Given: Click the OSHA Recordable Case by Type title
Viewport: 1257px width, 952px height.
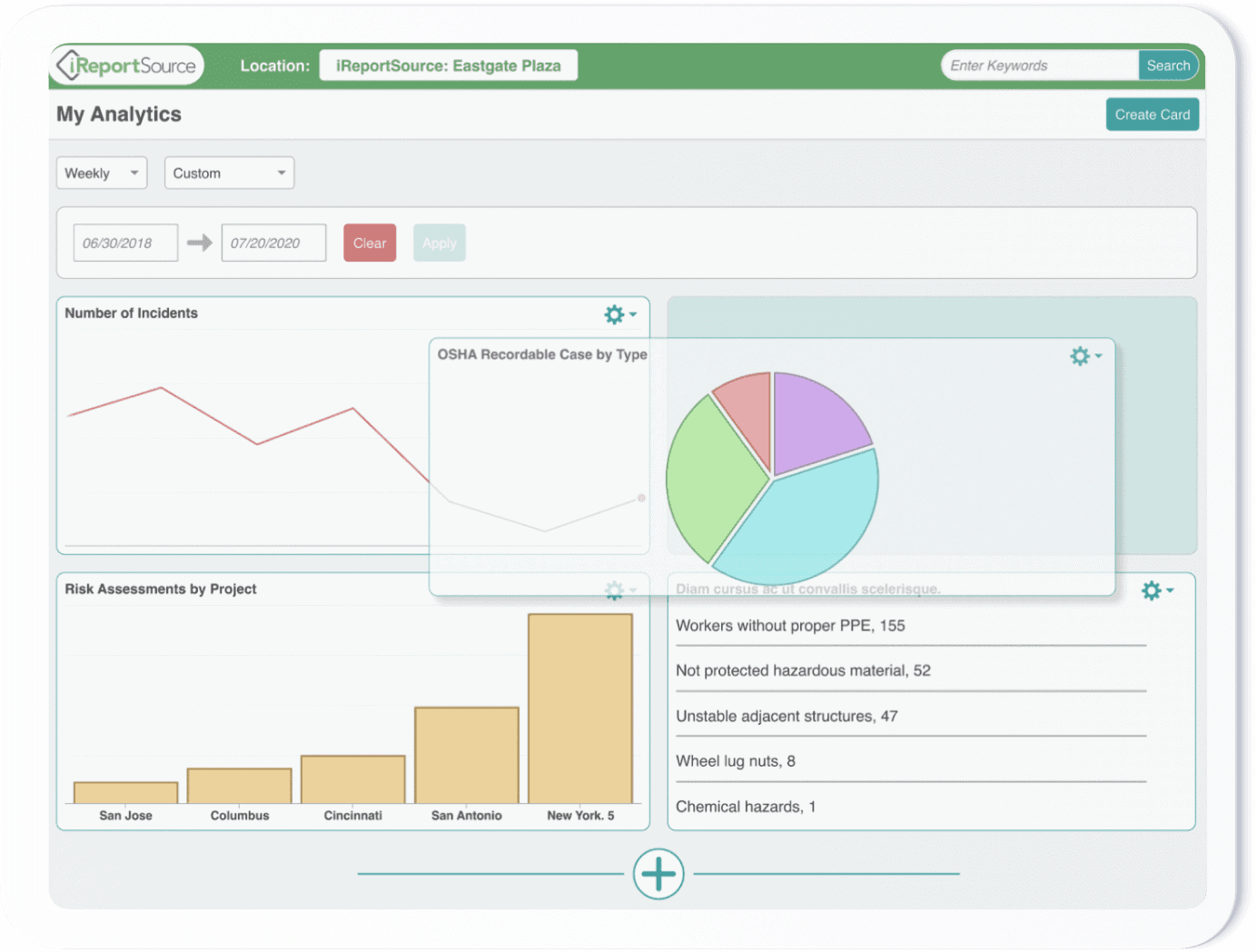Looking at the screenshot, I should tap(542, 354).
